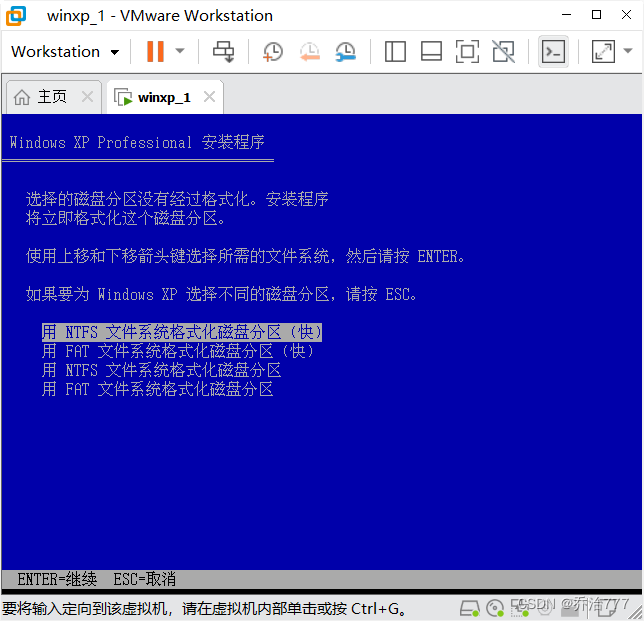Pause the virtual machine

pyautogui.click(x=155, y=51)
